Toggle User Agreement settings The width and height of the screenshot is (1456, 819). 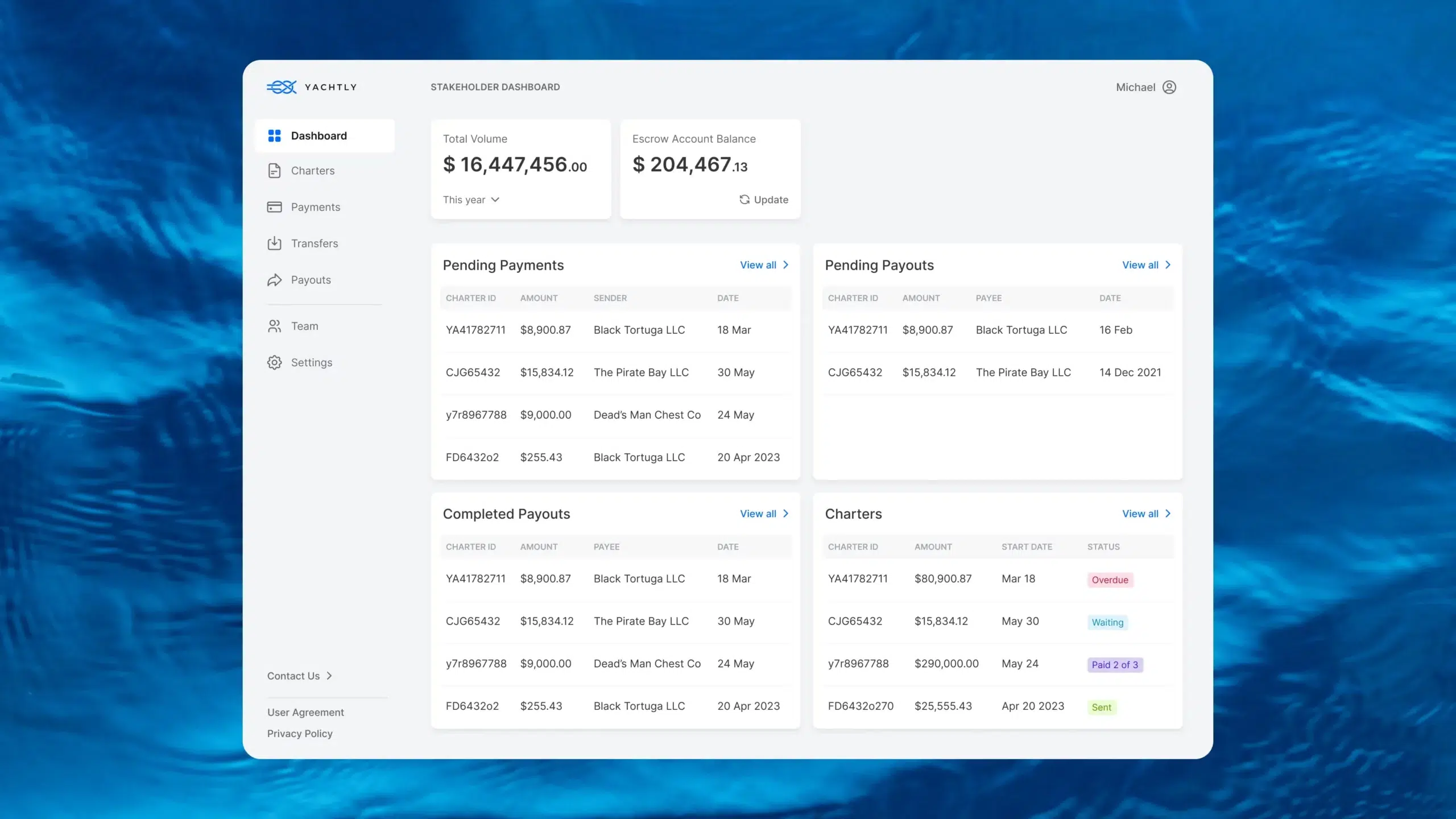305,711
